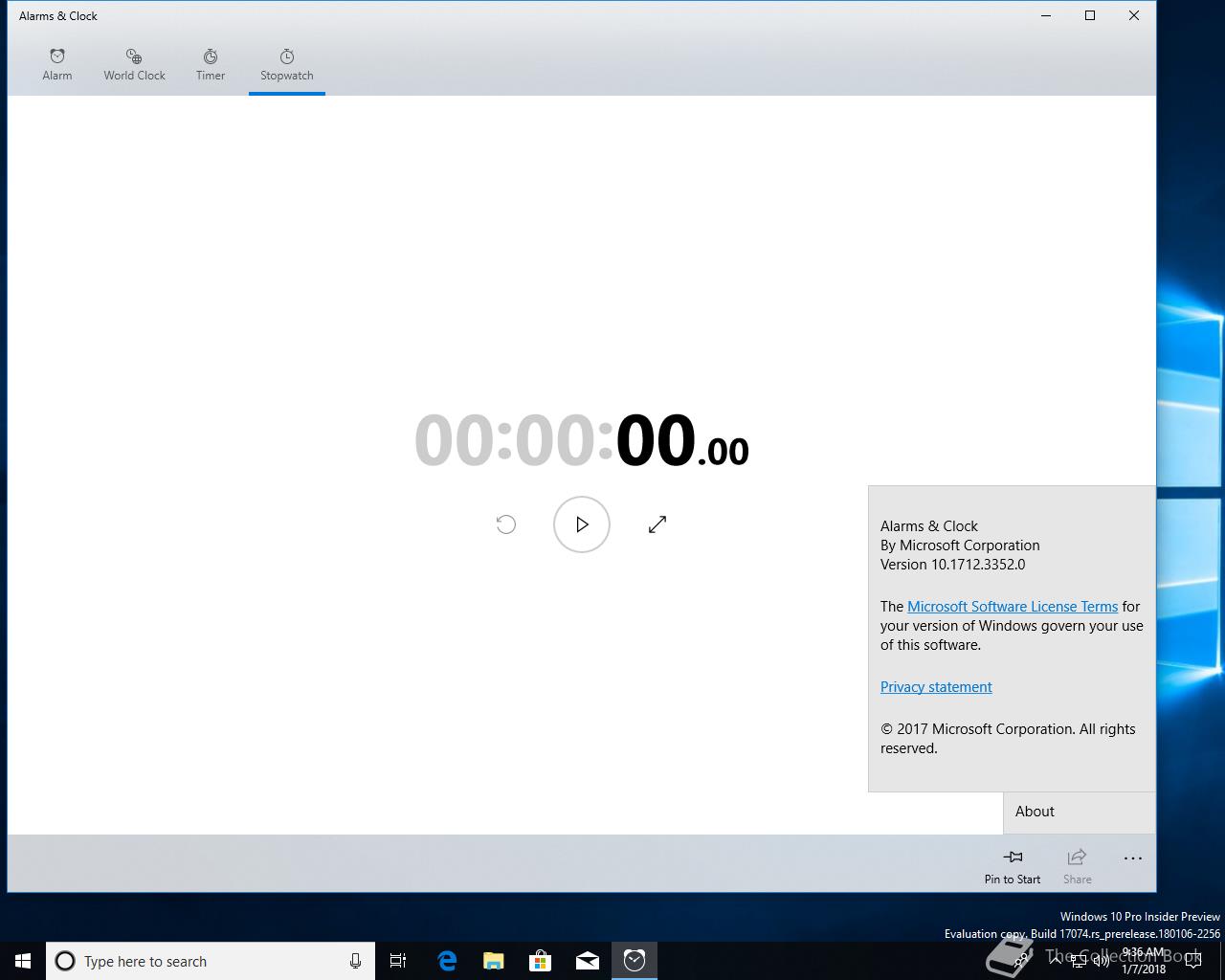The image size is (1225, 980).
Task: Switch to the Alarm tab
Action: (57, 64)
